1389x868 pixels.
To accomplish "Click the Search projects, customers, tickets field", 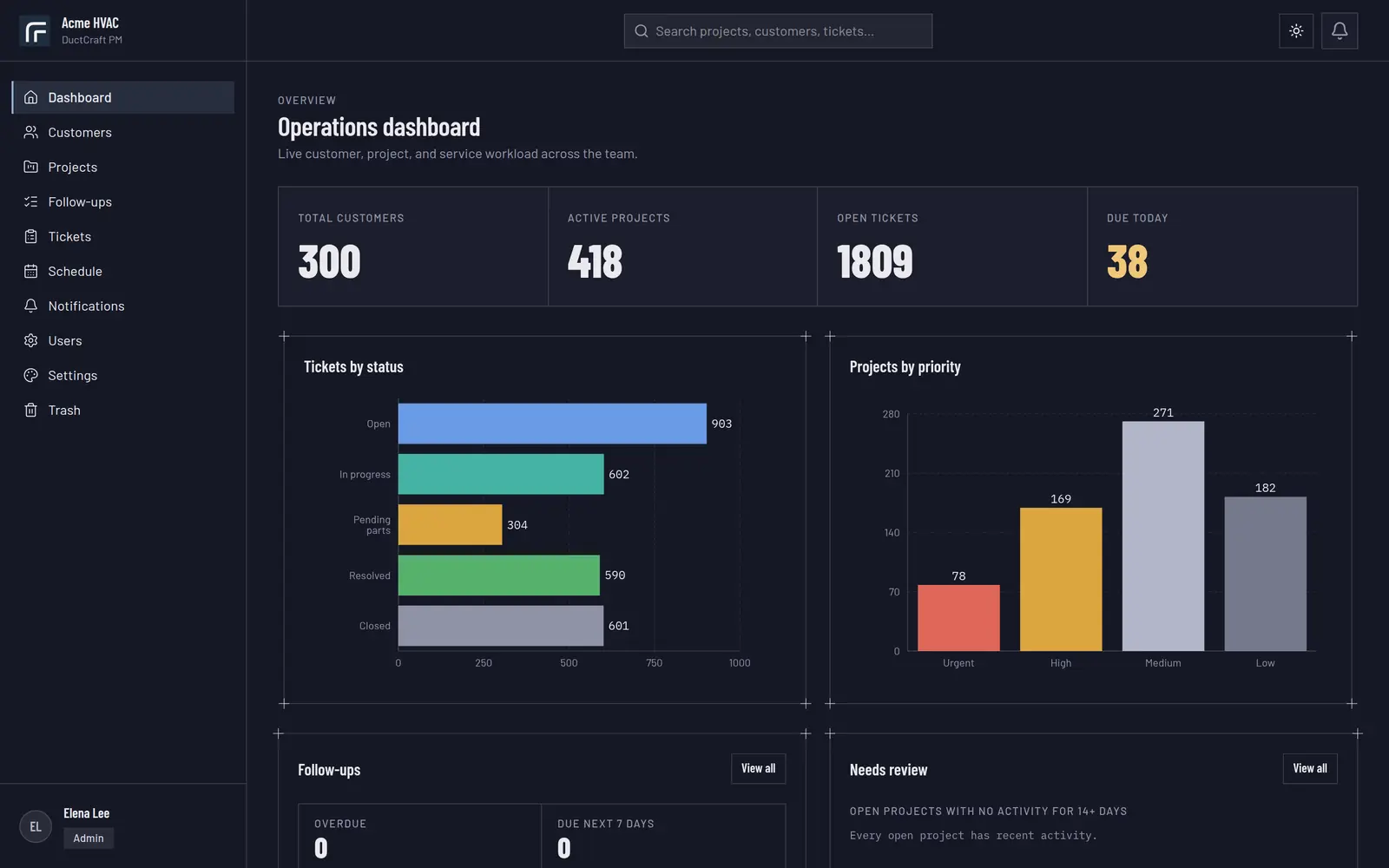I will tap(778, 31).
